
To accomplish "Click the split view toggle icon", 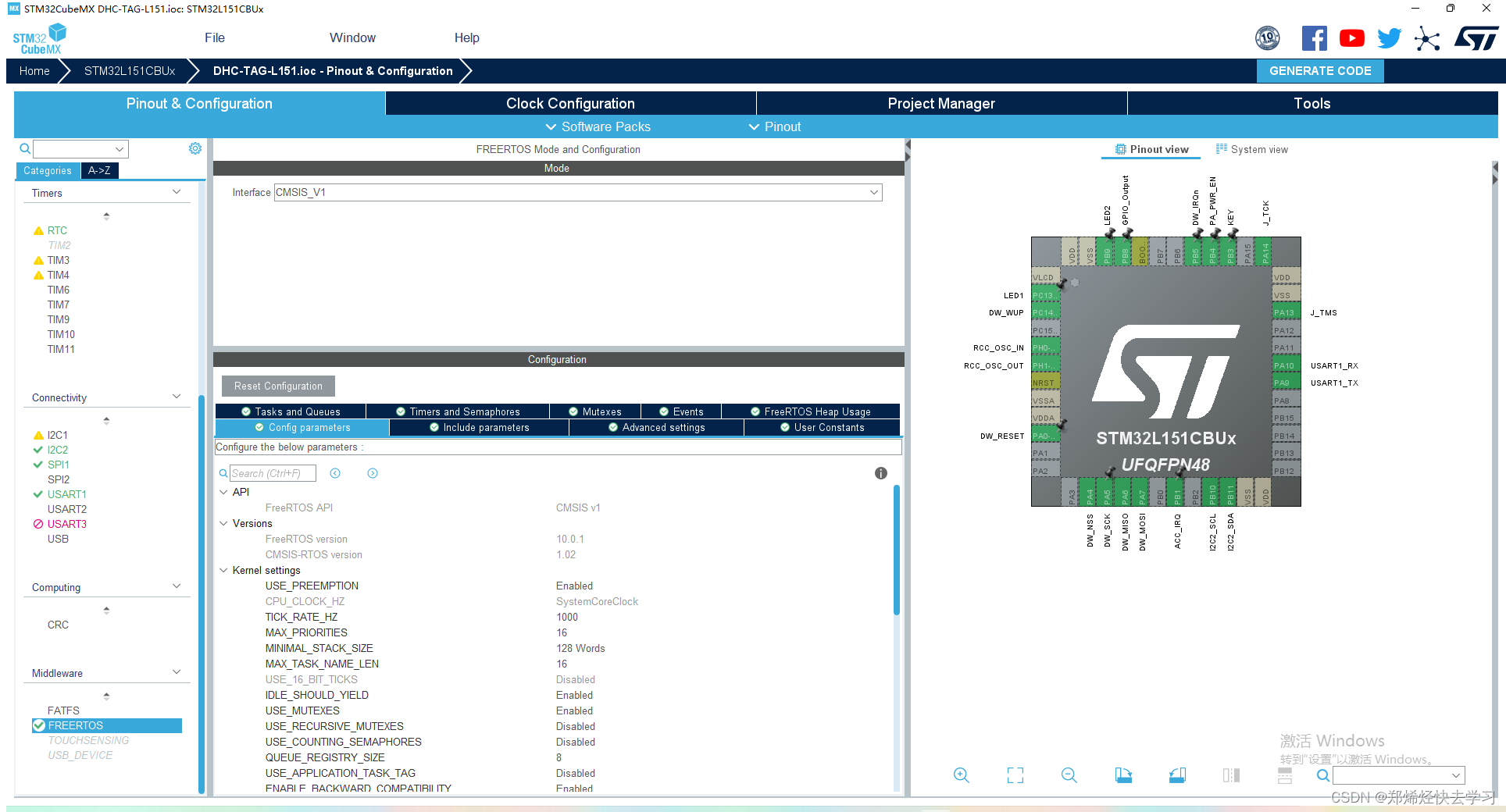I will (1231, 775).
